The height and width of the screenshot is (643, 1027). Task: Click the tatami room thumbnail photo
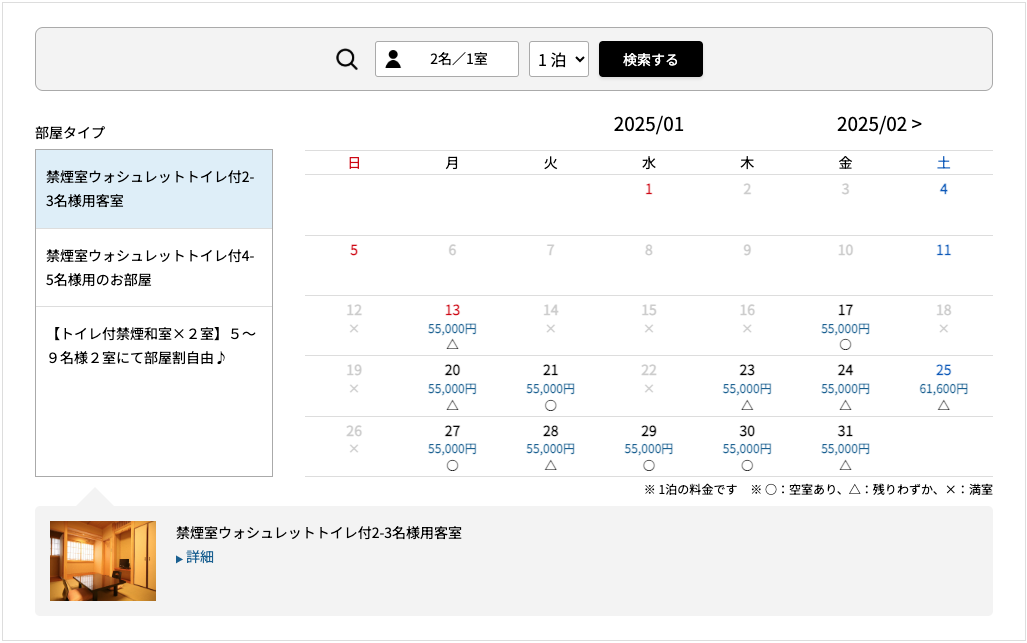[x=103, y=560]
